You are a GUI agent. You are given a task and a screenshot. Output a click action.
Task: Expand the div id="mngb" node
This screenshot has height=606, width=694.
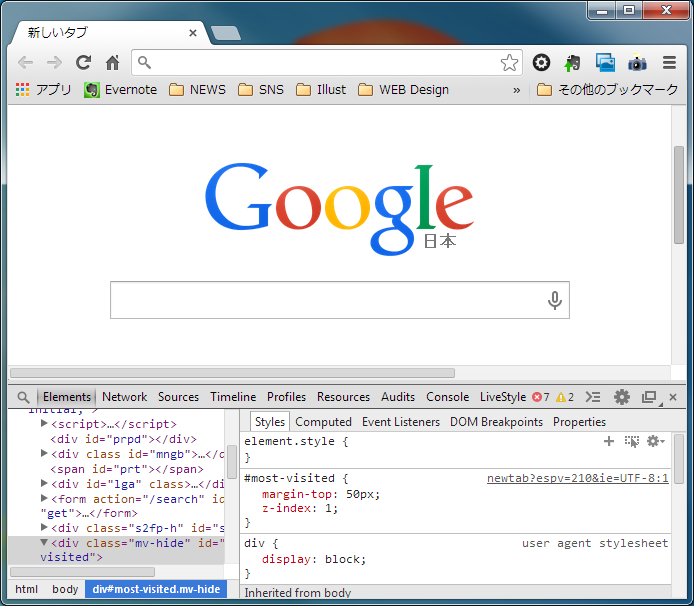click(x=44, y=453)
